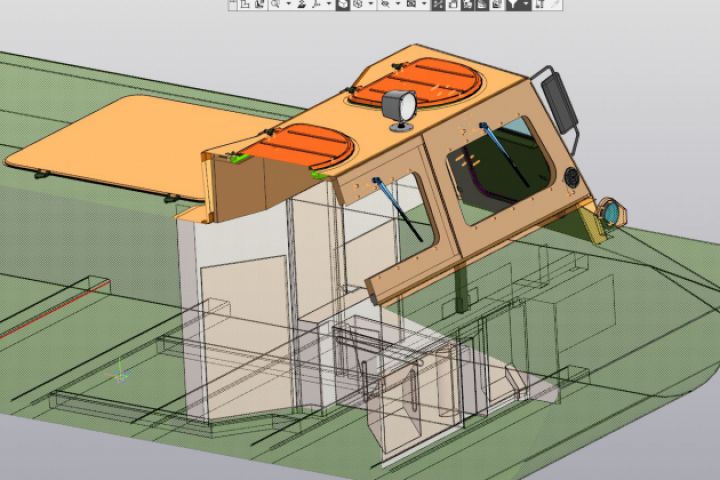Select the roof searchlight on the cabin model
The height and width of the screenshot is (480, 720).
tap(399, 109)
